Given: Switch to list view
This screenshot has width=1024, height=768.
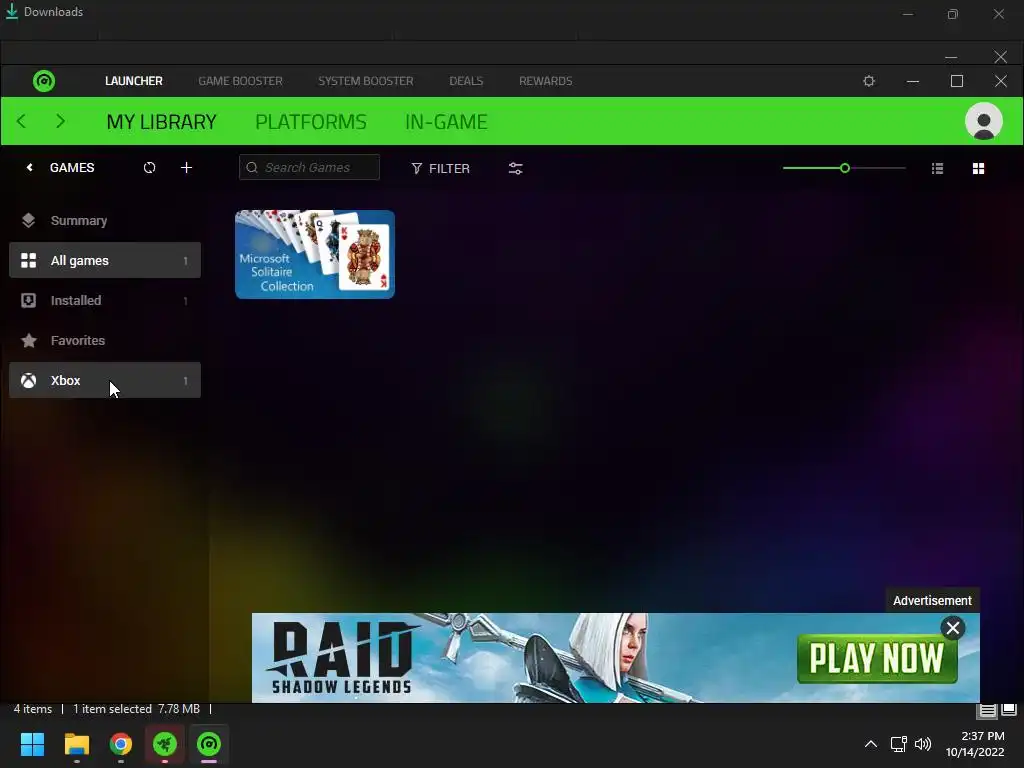Looking at the screenshot, I should pyautogui.click(x=937, y=168).
